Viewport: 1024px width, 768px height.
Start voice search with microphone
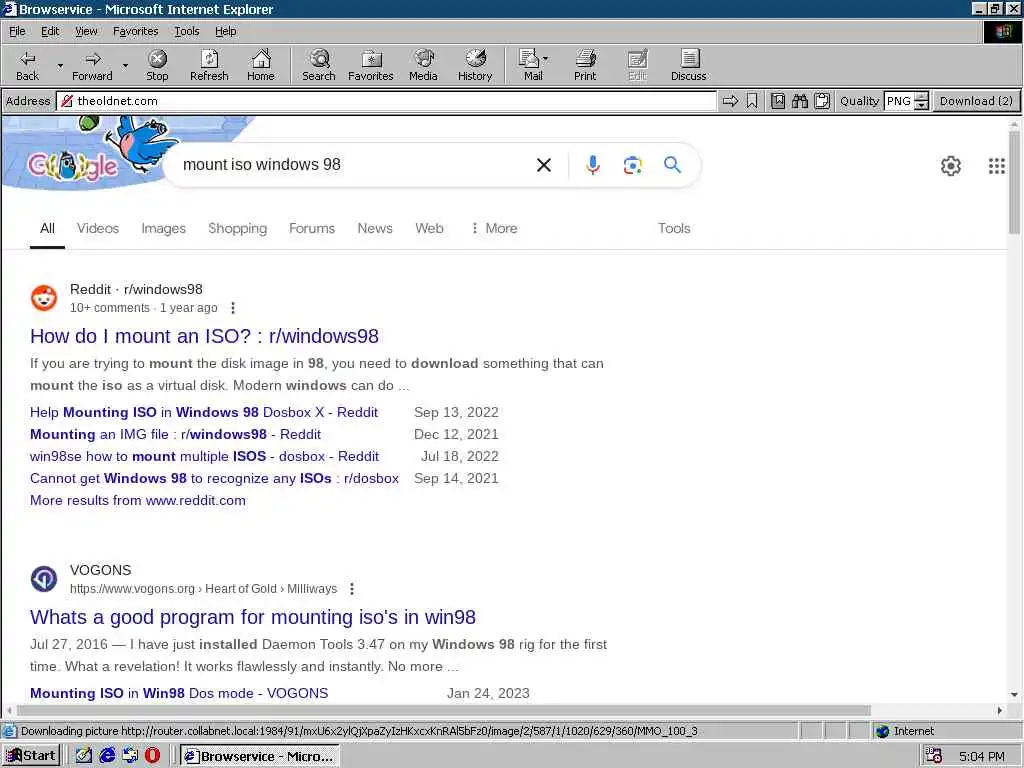[592, 165]
